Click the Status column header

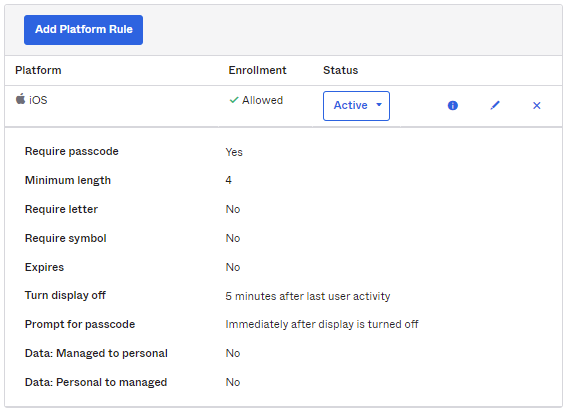(x=341, y=70)
